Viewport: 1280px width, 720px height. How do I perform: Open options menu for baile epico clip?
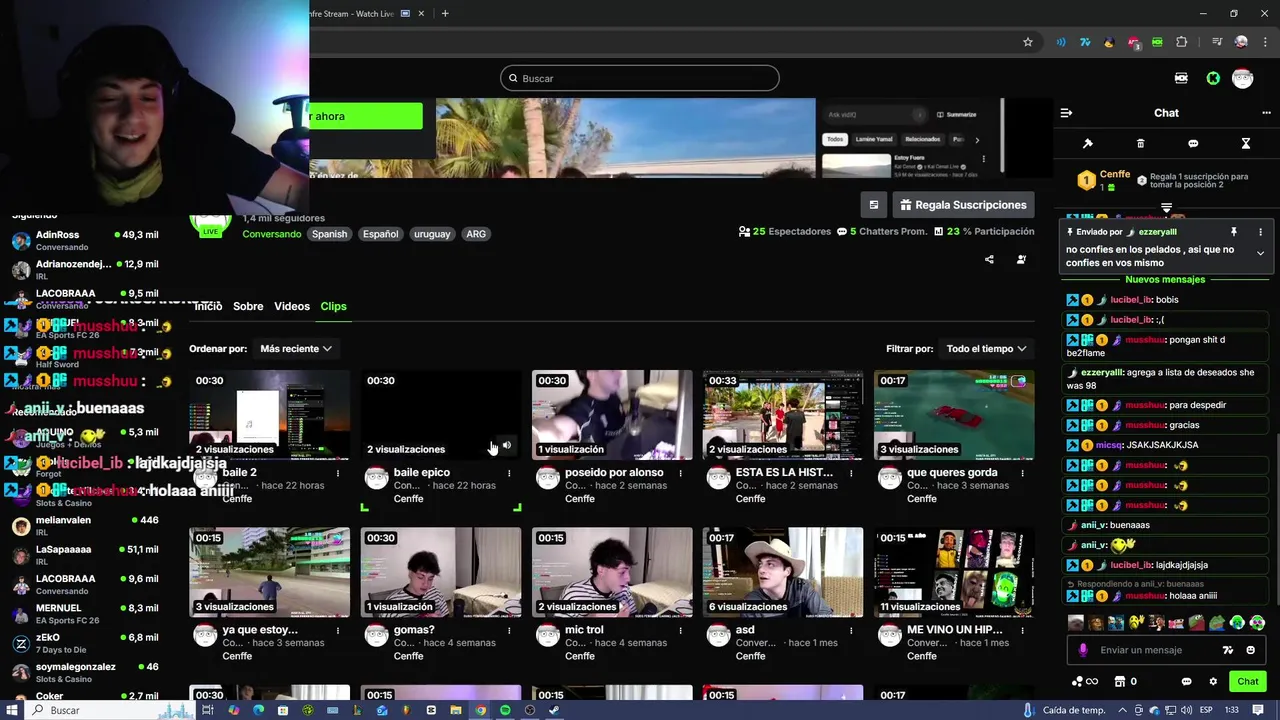pos(509,473)
